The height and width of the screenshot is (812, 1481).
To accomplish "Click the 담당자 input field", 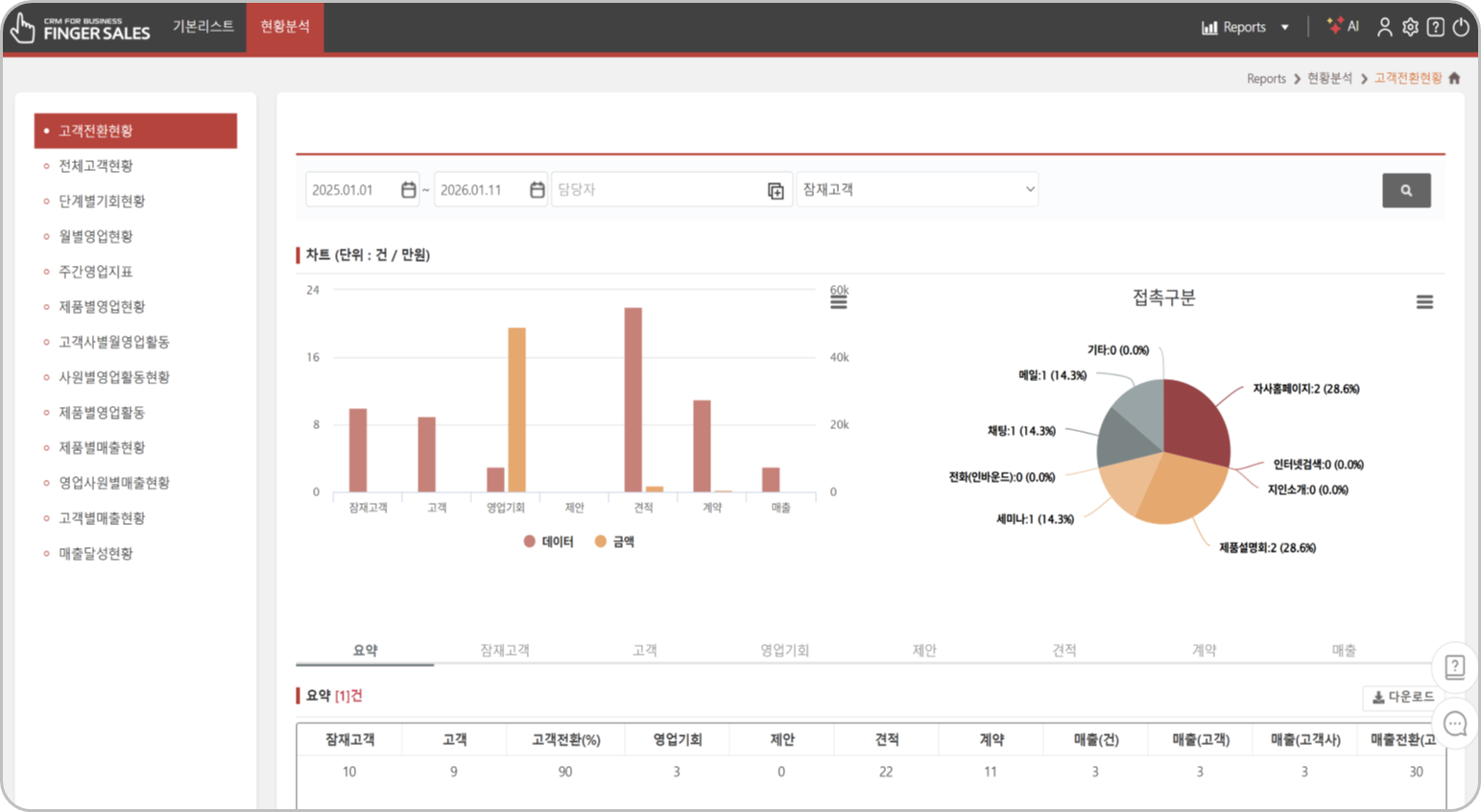I will [657, 190].
